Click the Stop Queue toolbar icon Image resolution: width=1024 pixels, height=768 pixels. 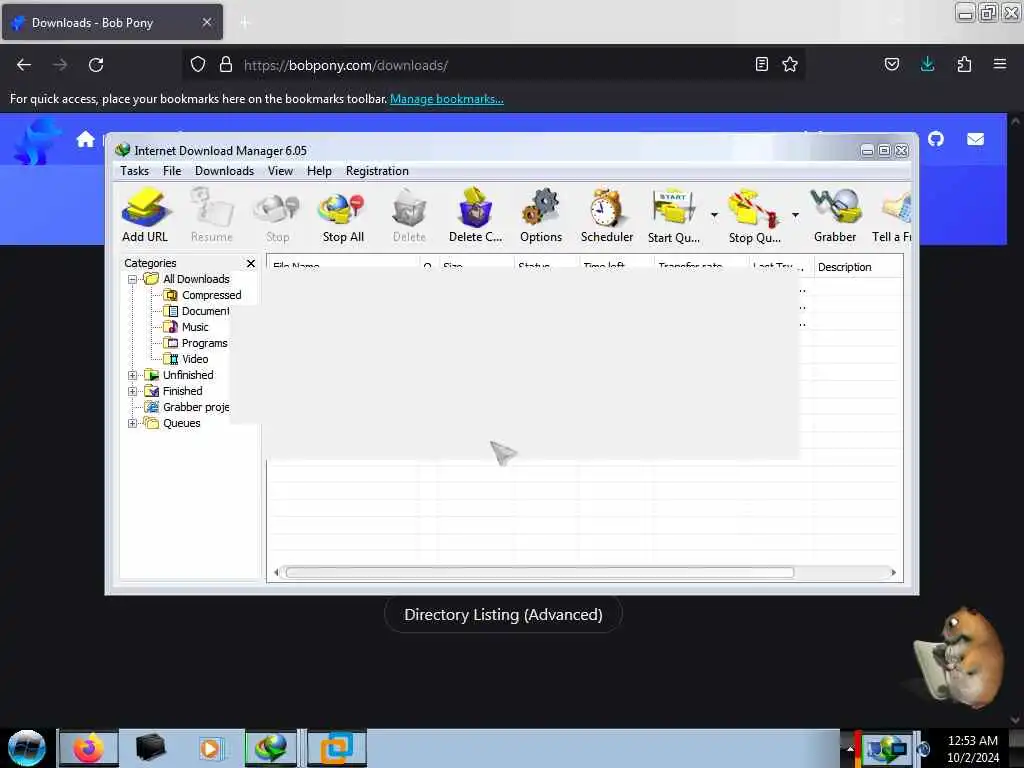pyautogui.click(x=754, y=216)
